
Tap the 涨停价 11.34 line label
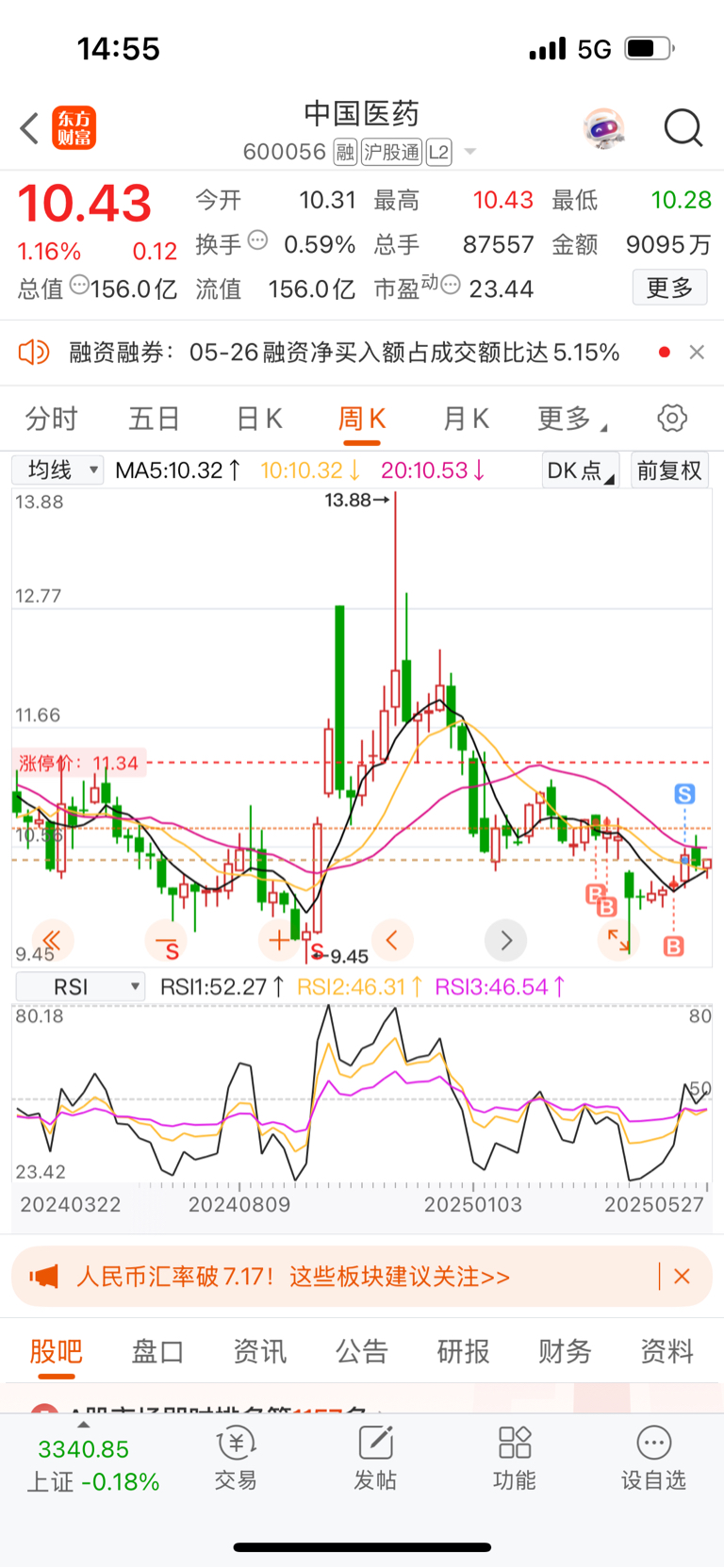pos(78,763)
